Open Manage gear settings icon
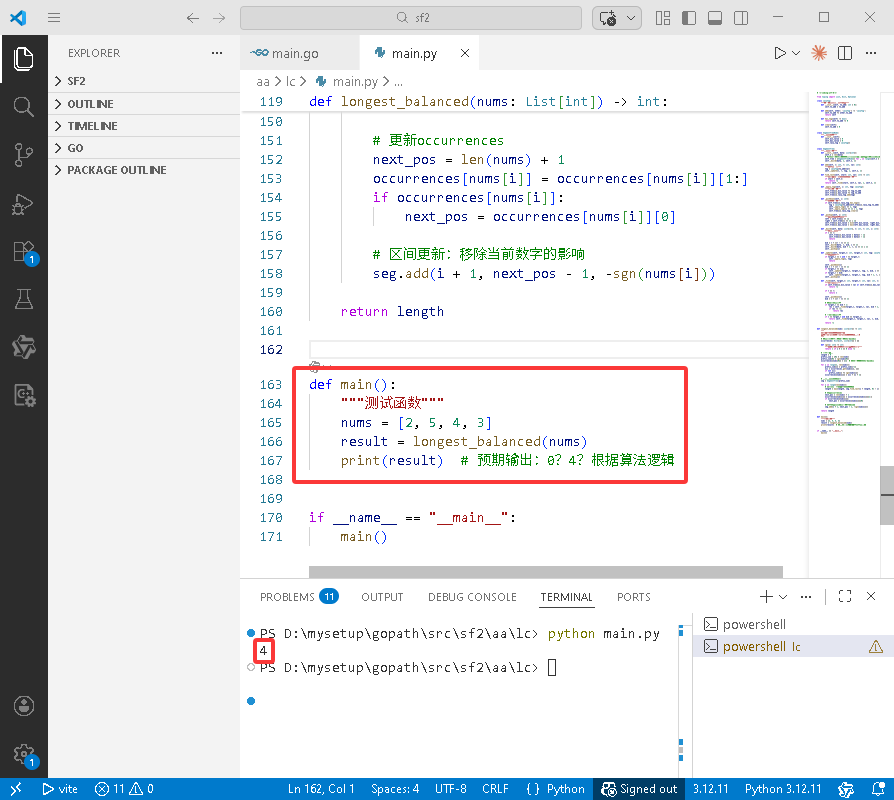Image resolution: width=894 pixels, height=800 pixels. point(25,756)
